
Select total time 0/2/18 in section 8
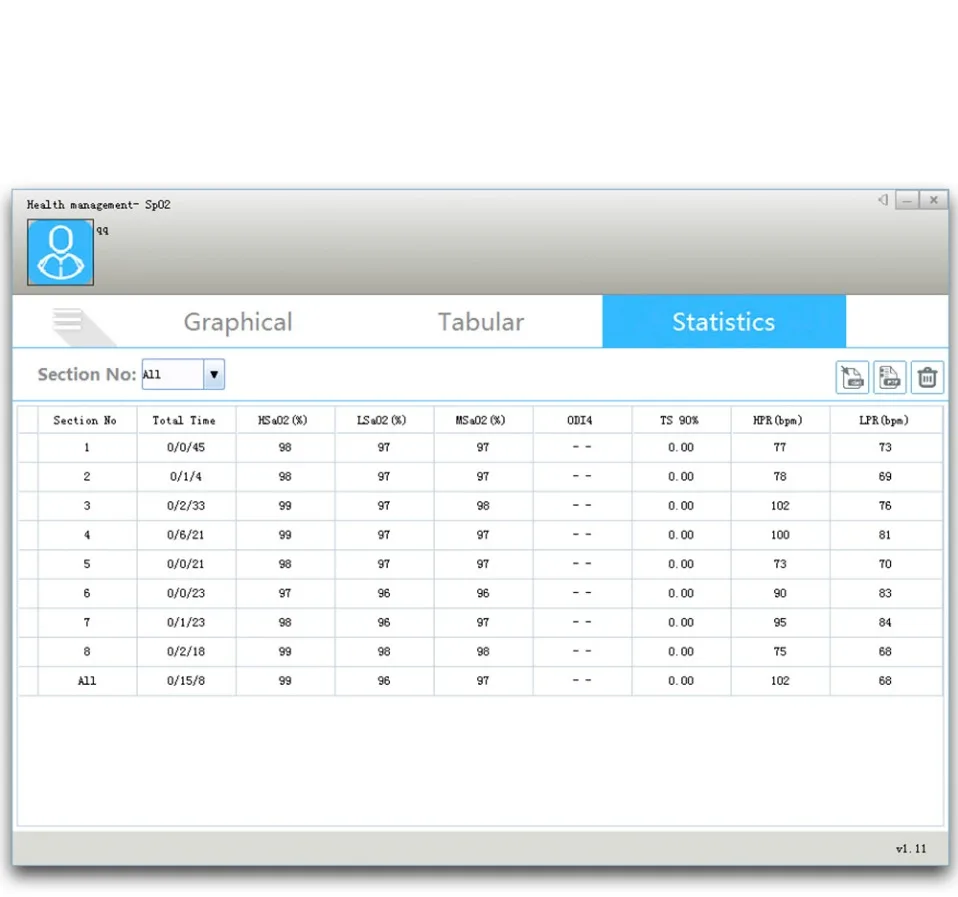186,651
